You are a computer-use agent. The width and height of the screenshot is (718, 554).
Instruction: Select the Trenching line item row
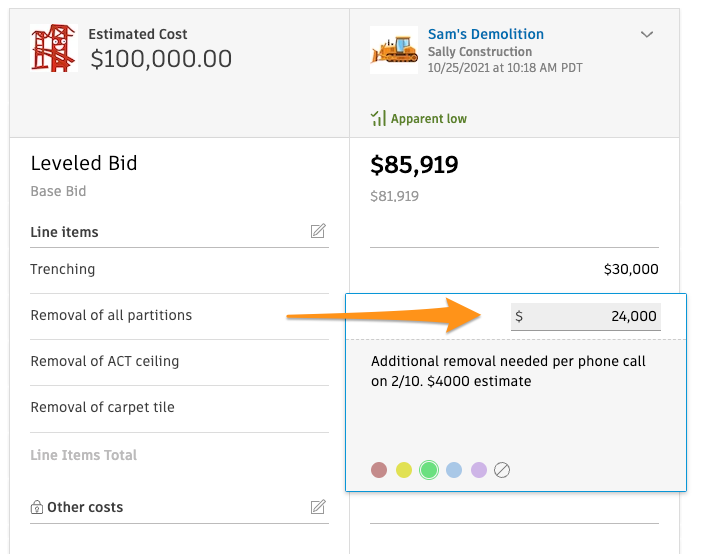(180, 270)
